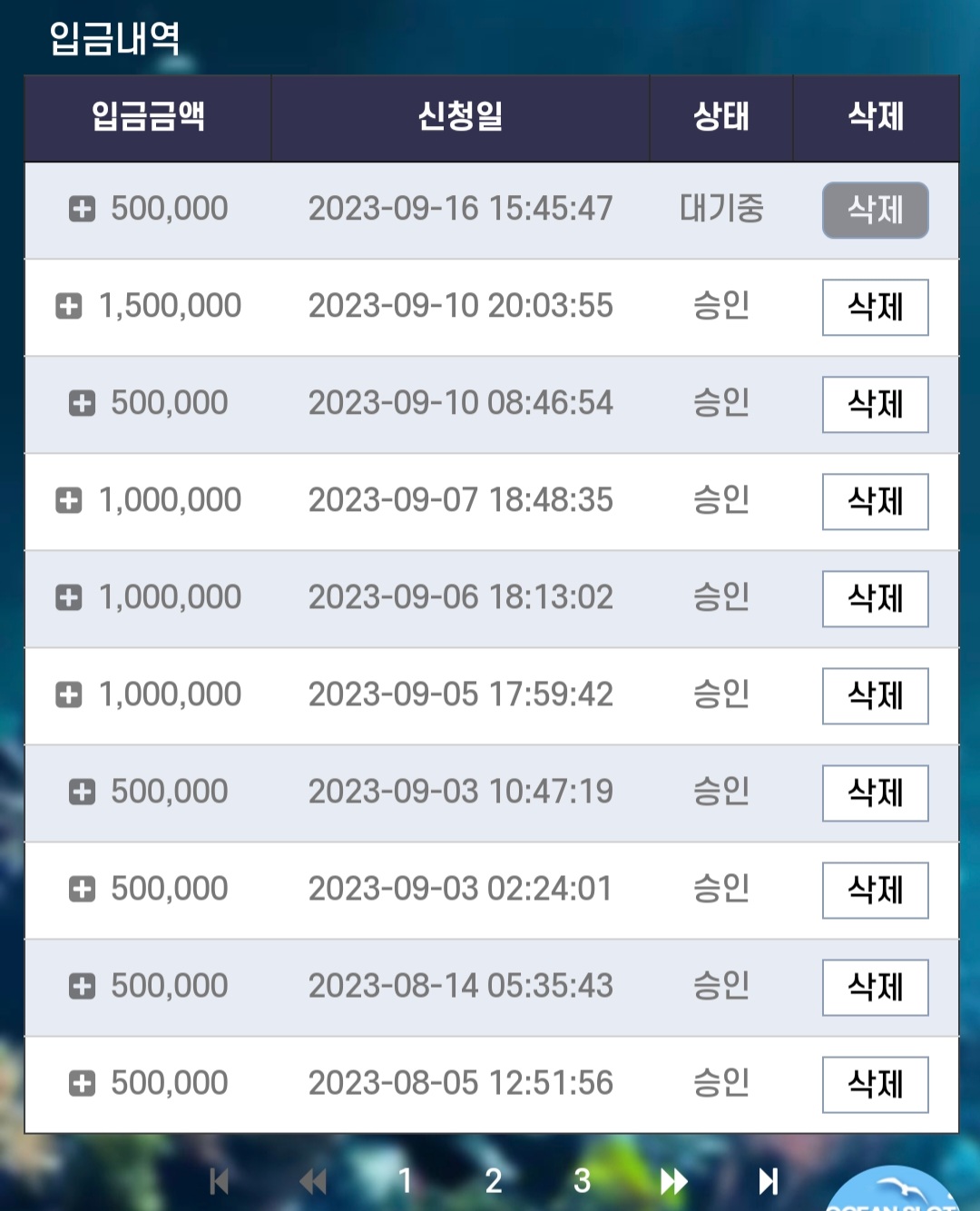980x1211 pixels.
Task: Delete the 2023-09-10 20:03:55 deposit record
Action: pyautogui.click(x=876, y=308)
